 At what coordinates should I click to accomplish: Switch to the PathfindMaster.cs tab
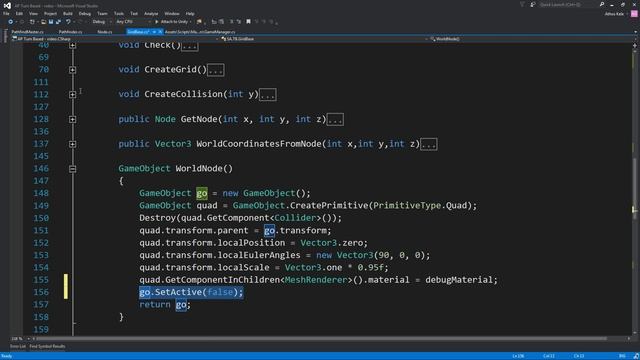coord(27,32)
